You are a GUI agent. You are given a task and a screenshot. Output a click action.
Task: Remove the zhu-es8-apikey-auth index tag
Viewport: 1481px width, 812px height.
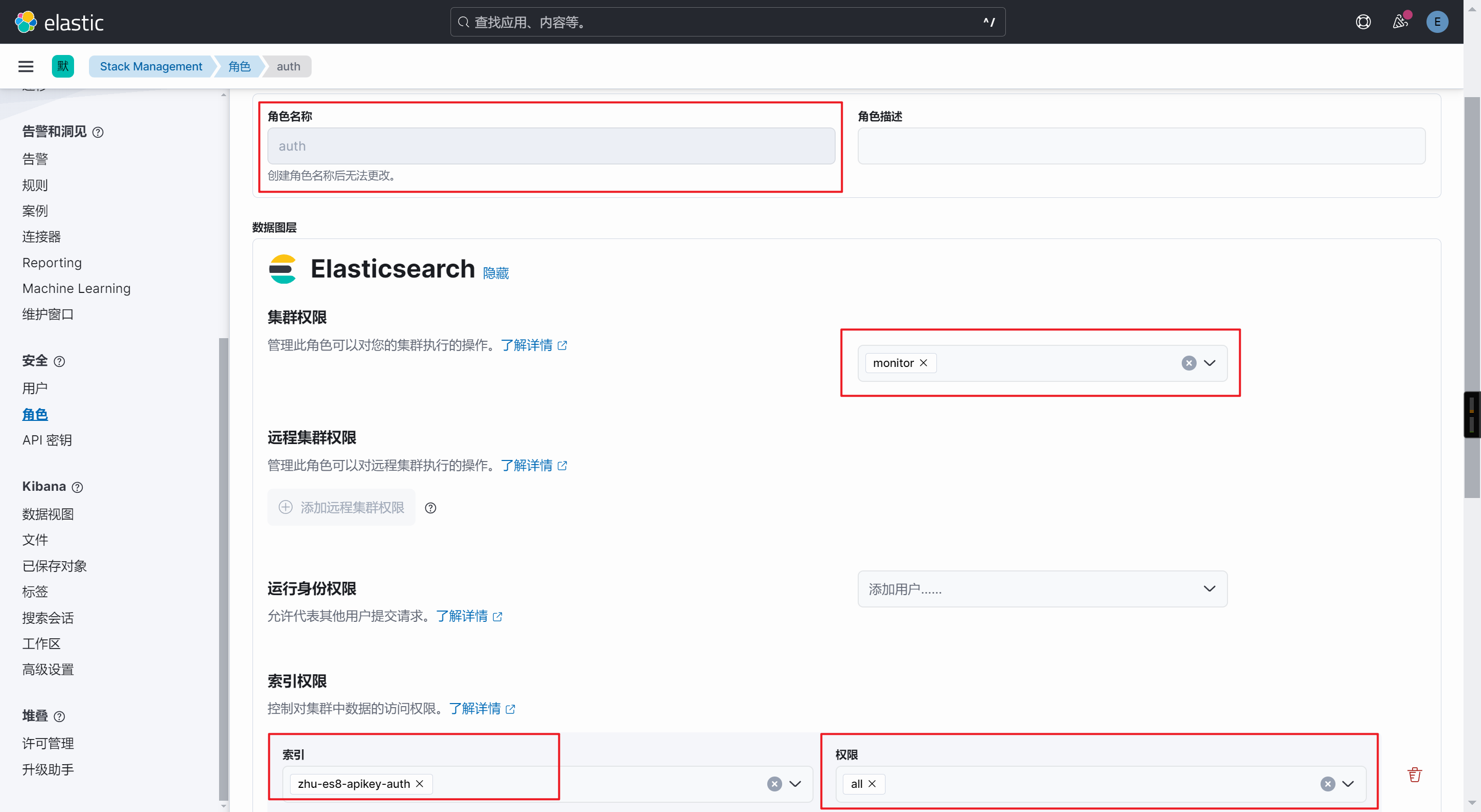tap(420, 784)
